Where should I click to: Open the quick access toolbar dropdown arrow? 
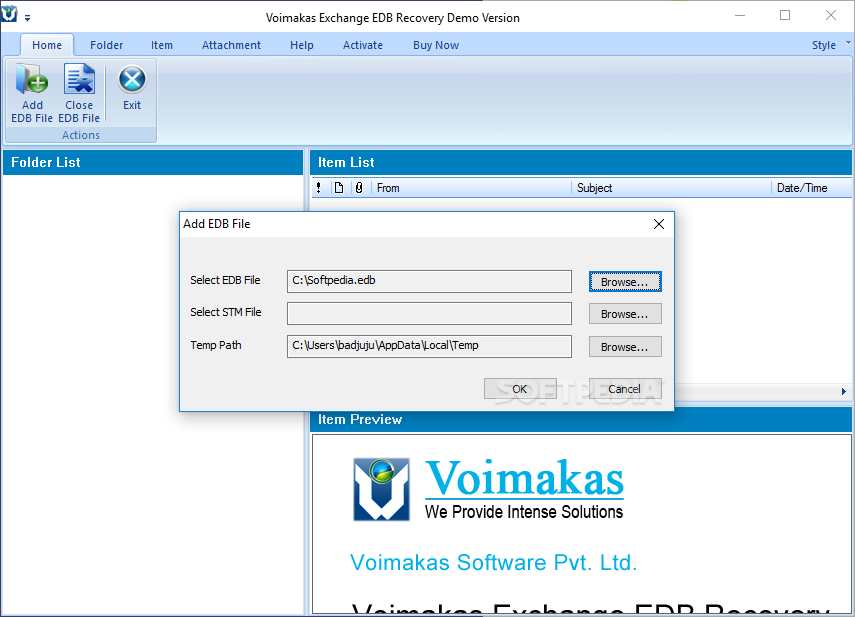tap(27, 18)
